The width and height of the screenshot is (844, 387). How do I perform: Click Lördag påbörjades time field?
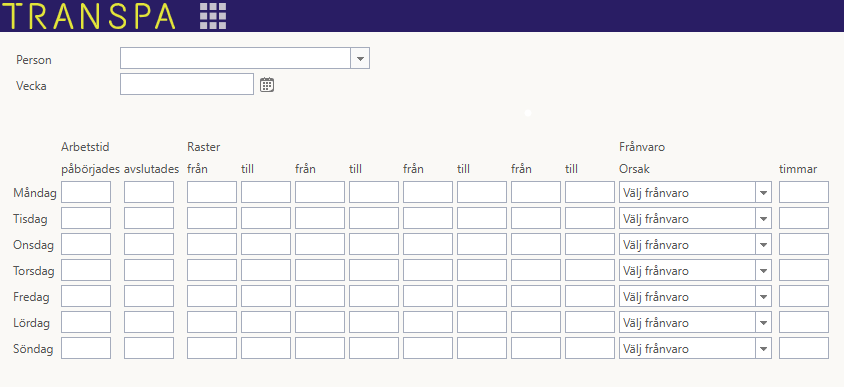click(x=86, y=322)
